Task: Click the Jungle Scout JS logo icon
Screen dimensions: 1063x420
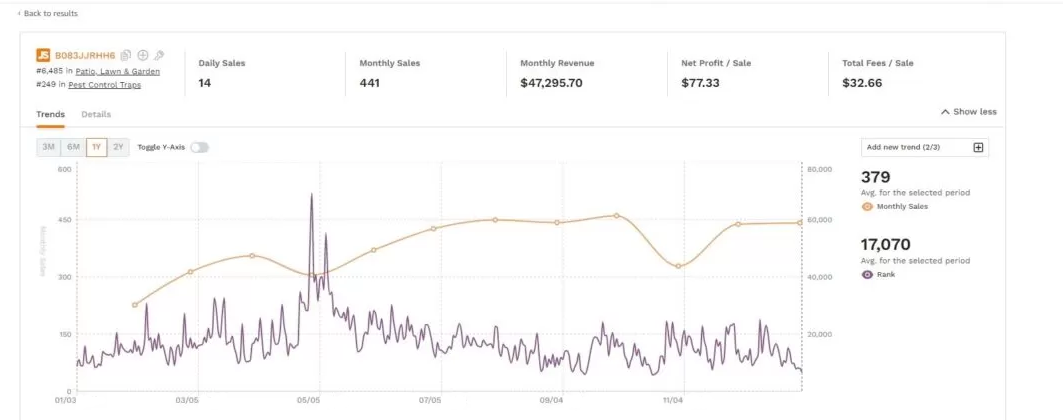Action: pos(43,55)
